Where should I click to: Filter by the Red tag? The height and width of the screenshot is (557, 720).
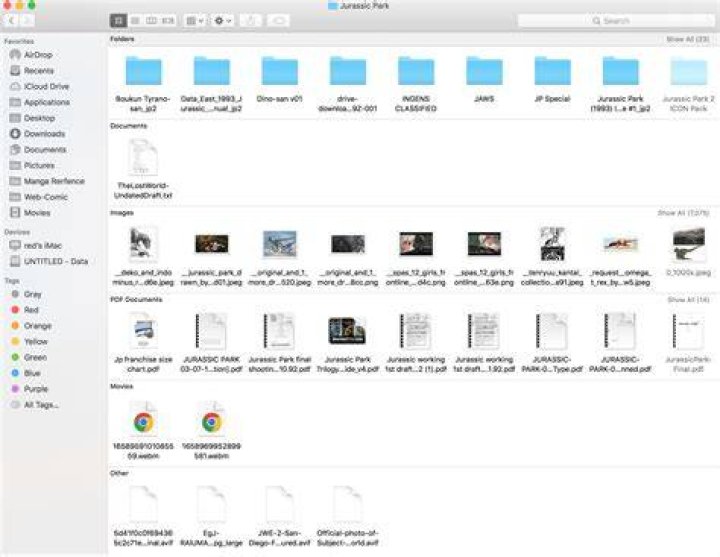coord(31,310)
